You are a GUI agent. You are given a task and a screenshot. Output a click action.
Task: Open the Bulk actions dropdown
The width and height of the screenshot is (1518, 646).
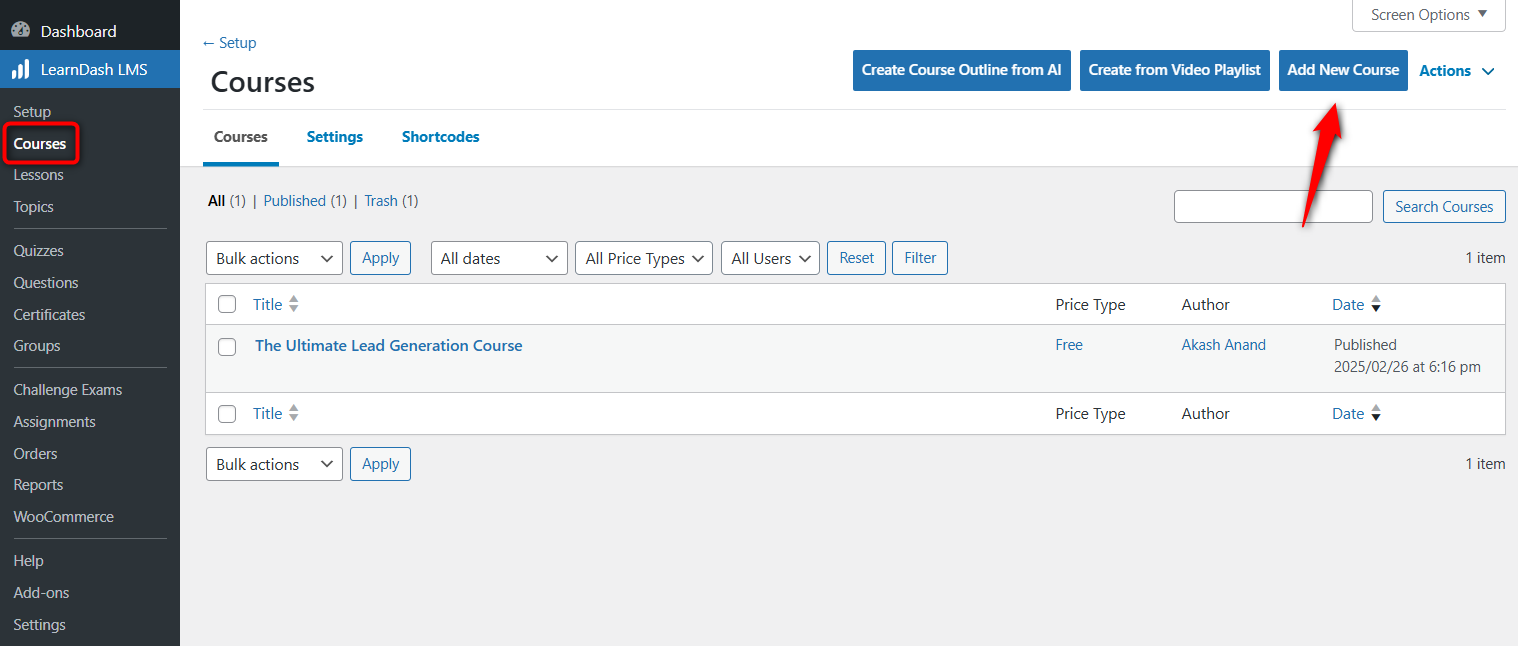click(x=273, y=257)
